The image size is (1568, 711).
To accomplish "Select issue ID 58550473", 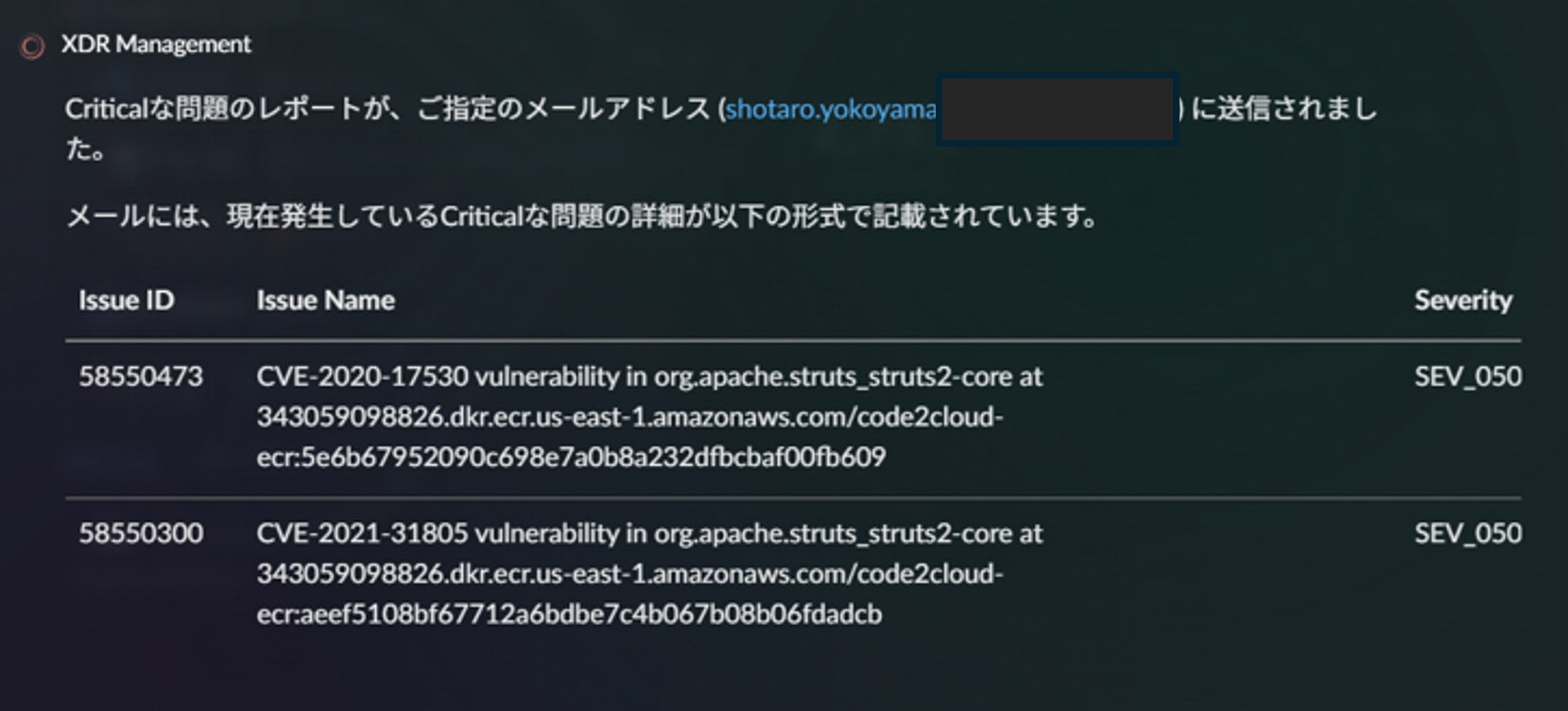I will (x=140, y=376).
